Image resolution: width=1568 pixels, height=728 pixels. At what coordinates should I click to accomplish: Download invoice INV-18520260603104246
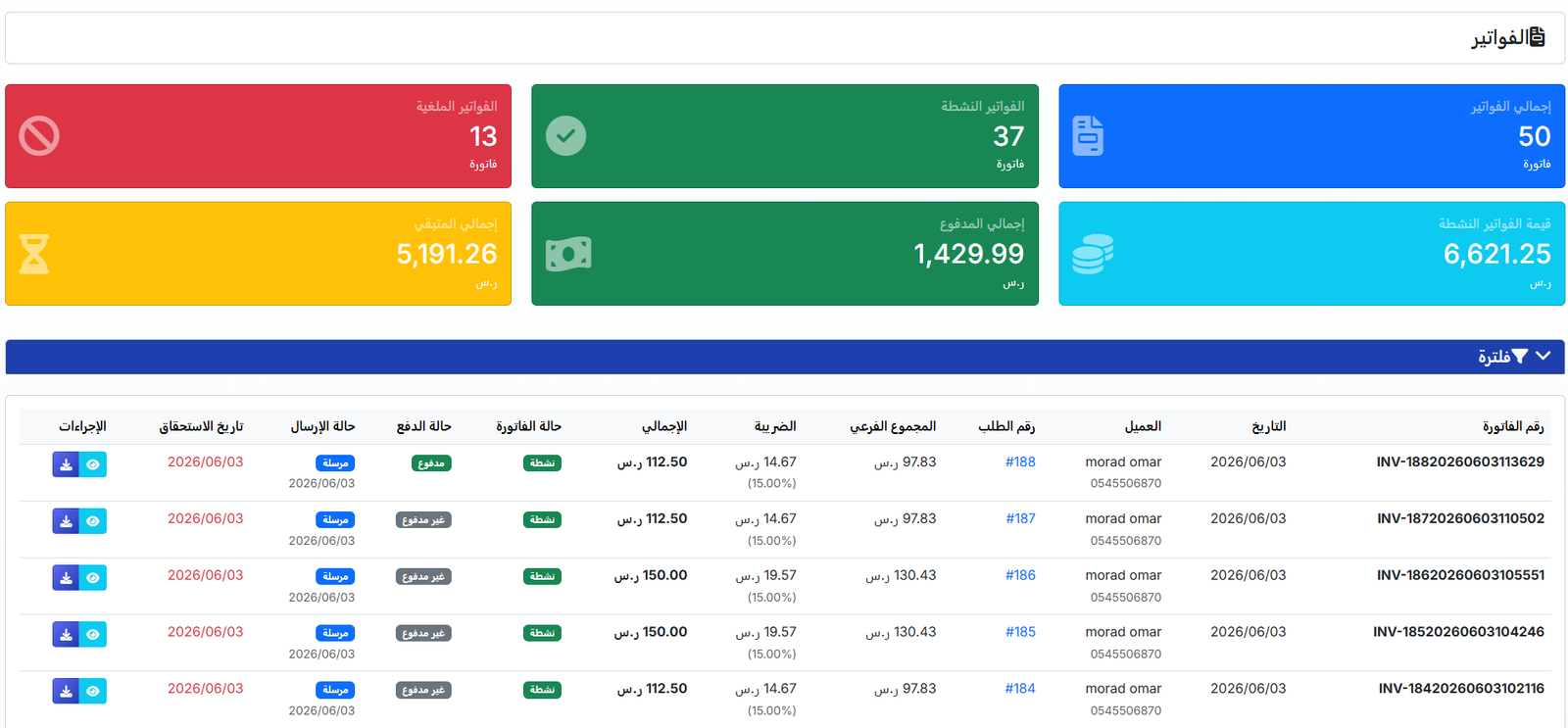tap(66, 635)
